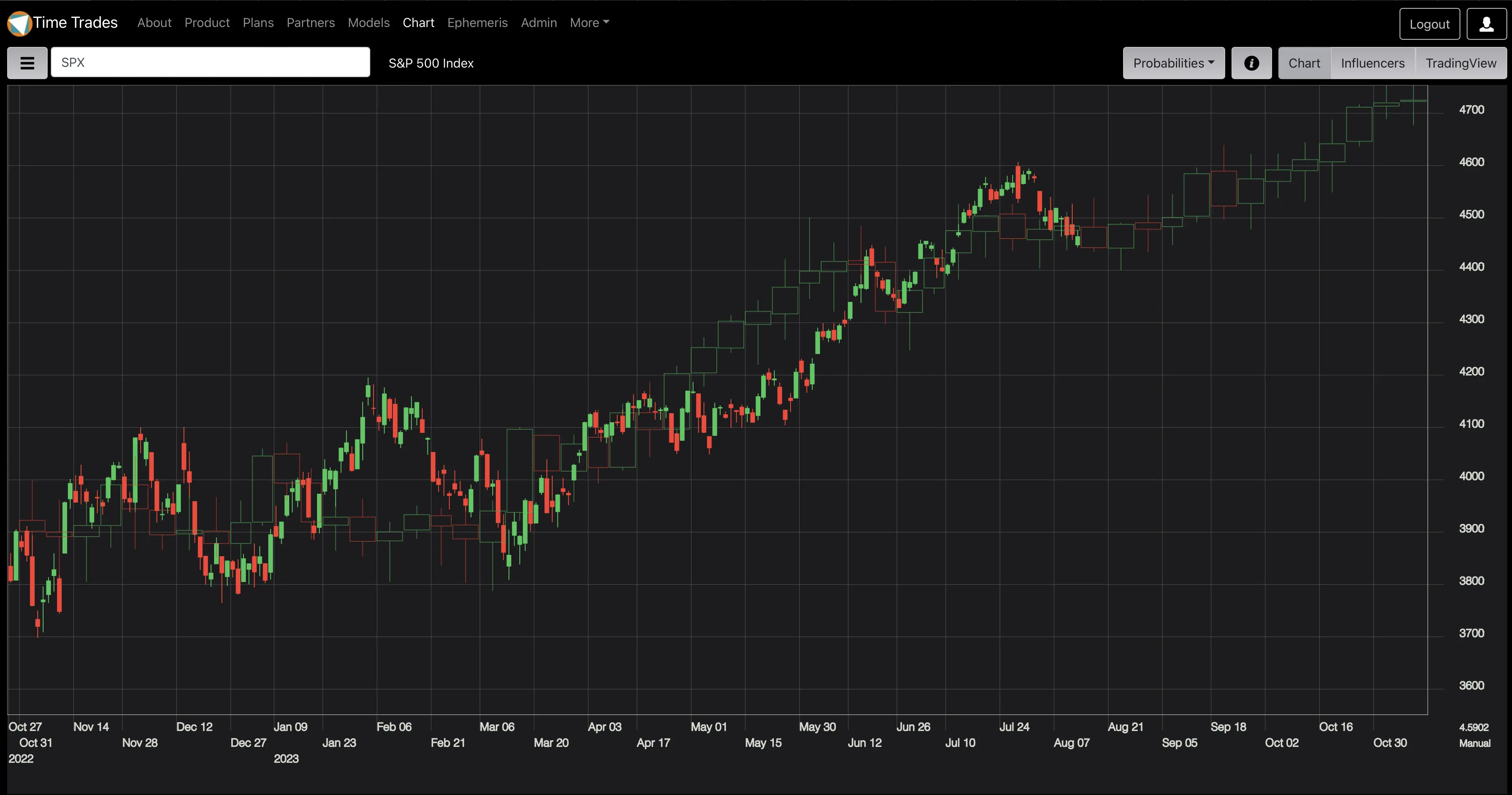Switch to the TradingView tab
The height and width of the screenshot is (795, 1512).
point(1461,63)
